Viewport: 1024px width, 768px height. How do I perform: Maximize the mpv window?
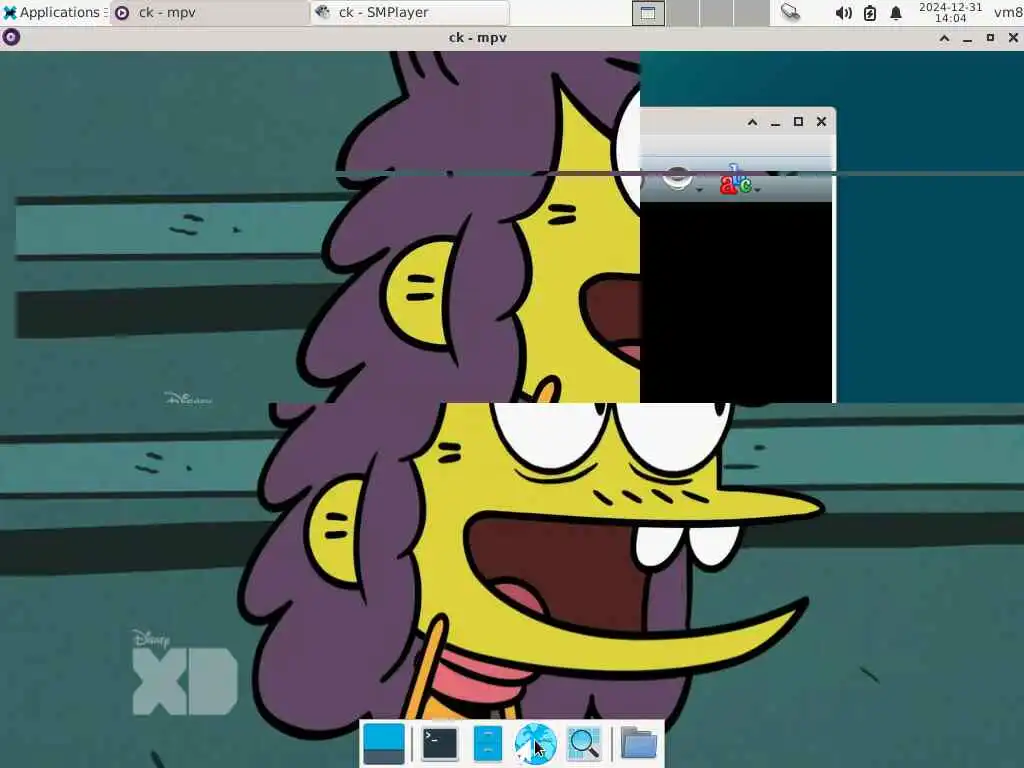990,39
